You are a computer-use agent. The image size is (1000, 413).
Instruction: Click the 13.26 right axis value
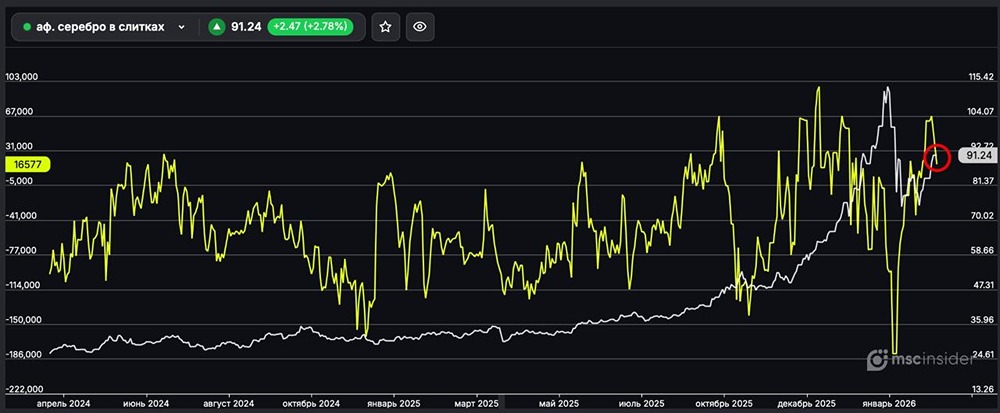[981, 389]
